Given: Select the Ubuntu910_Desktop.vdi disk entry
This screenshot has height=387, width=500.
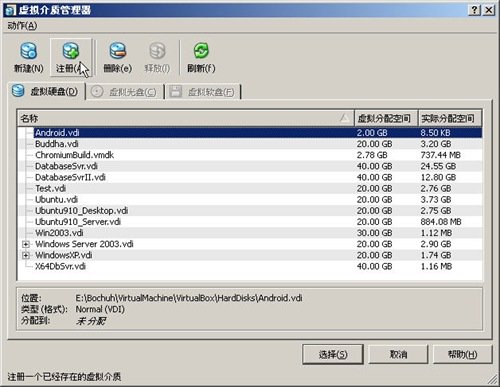Looking at the screenshot, I should 81,211.
